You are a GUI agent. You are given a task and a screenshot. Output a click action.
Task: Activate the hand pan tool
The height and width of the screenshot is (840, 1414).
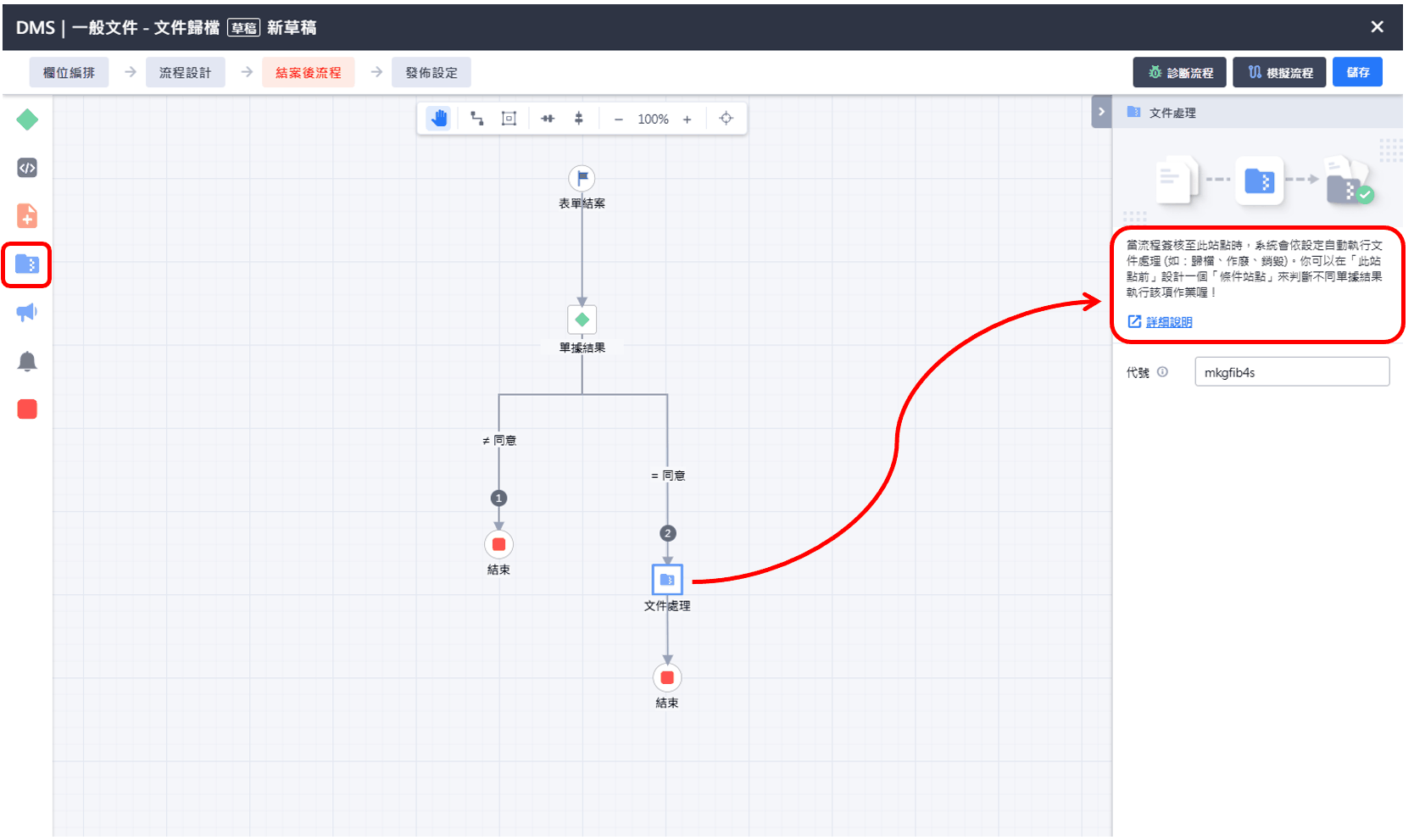(439, 119)
